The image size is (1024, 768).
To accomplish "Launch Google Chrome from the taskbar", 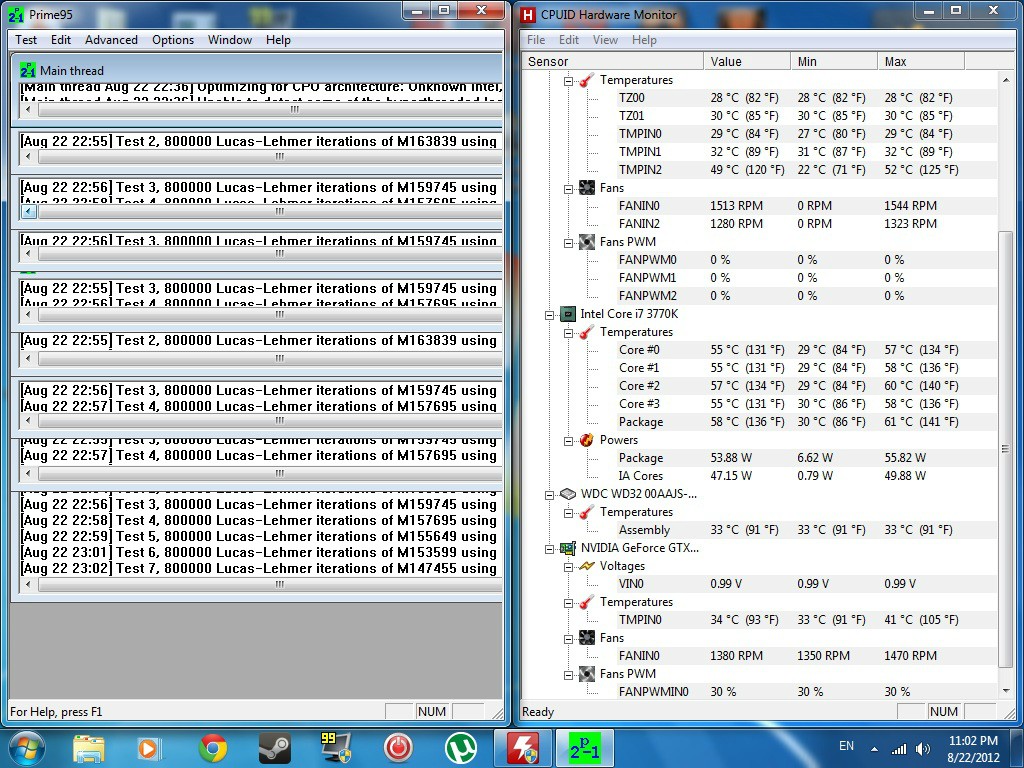I will [x=212, y=748].
